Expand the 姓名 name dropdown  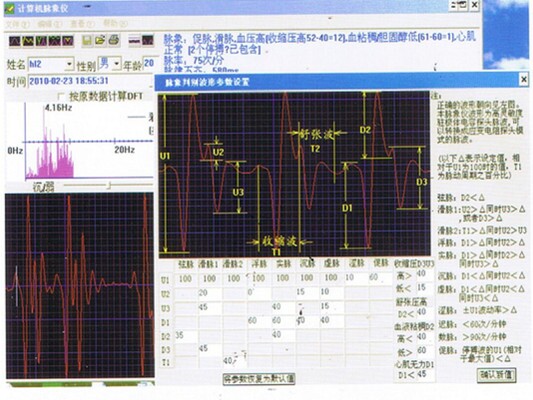click(x=69, y=64)
